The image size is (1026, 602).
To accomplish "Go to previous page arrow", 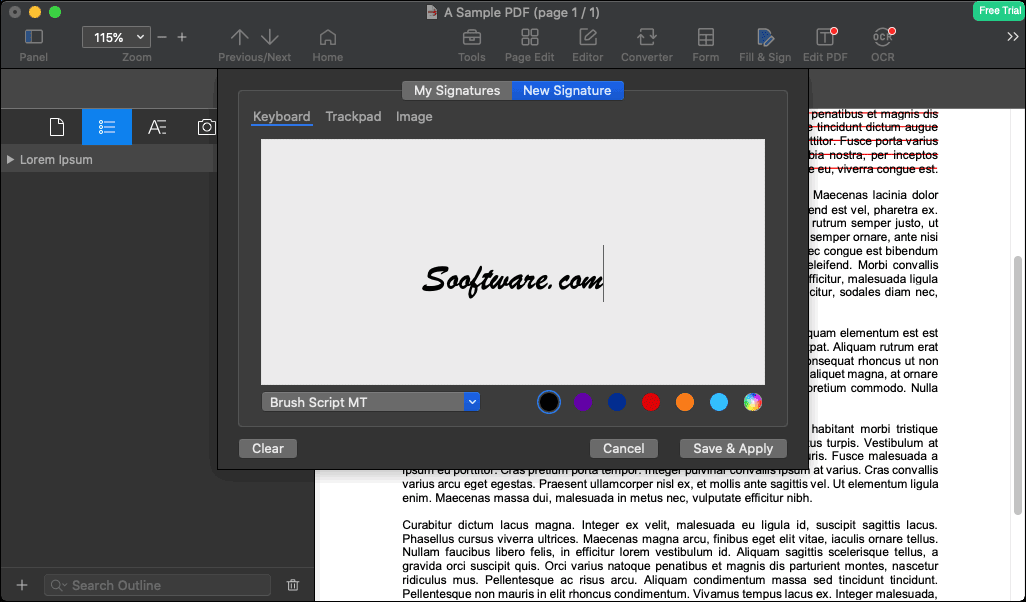I will coord(239,37).
